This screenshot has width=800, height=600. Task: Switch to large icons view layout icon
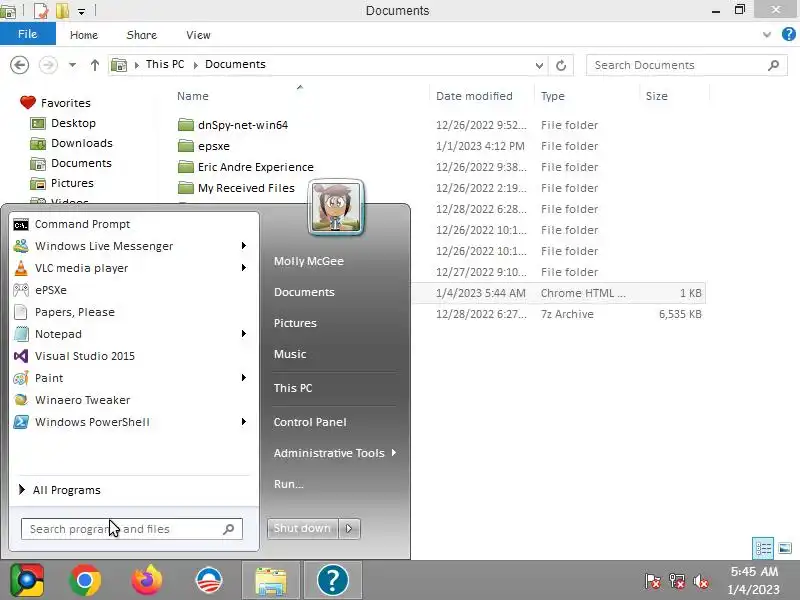(x=785, y=548)
